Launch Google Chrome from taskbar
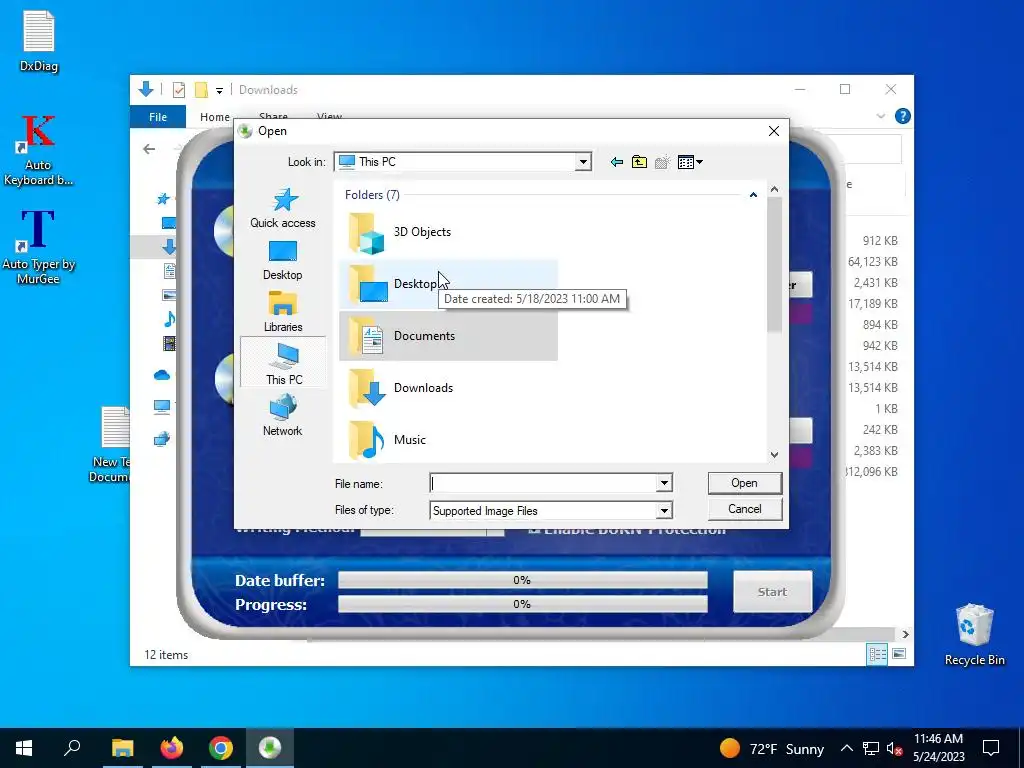 [x=221, y=748]
